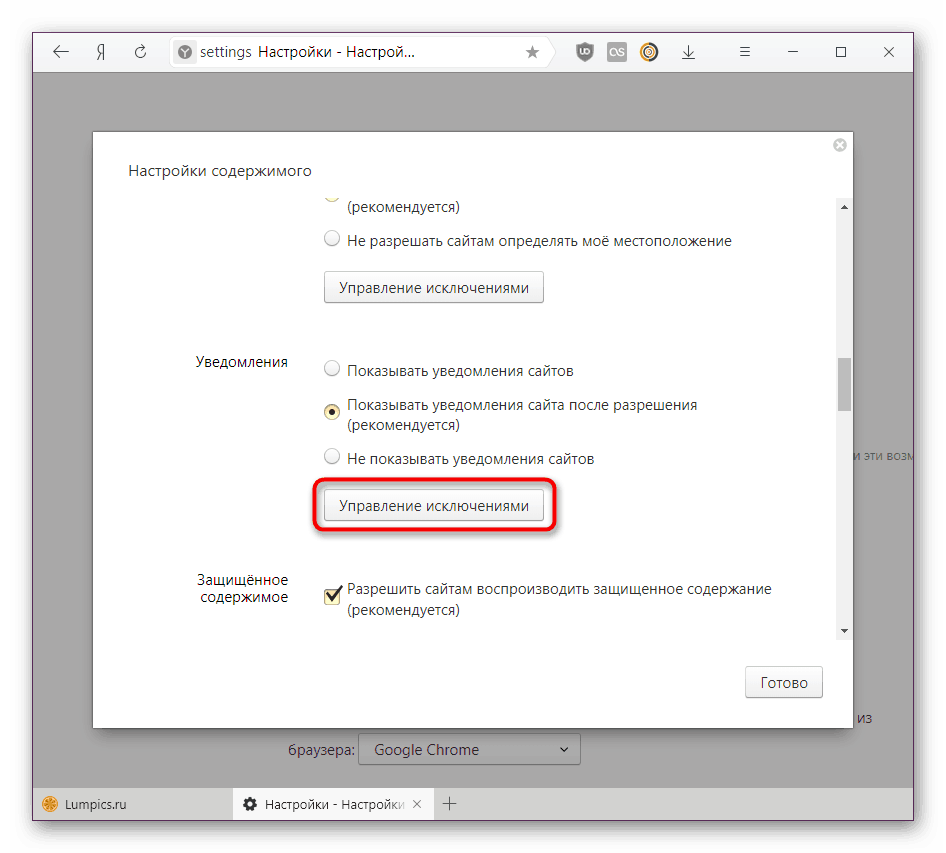Toggle protected content playback checkbox
The width and height of the screenshot is (946, 853).
332,595
